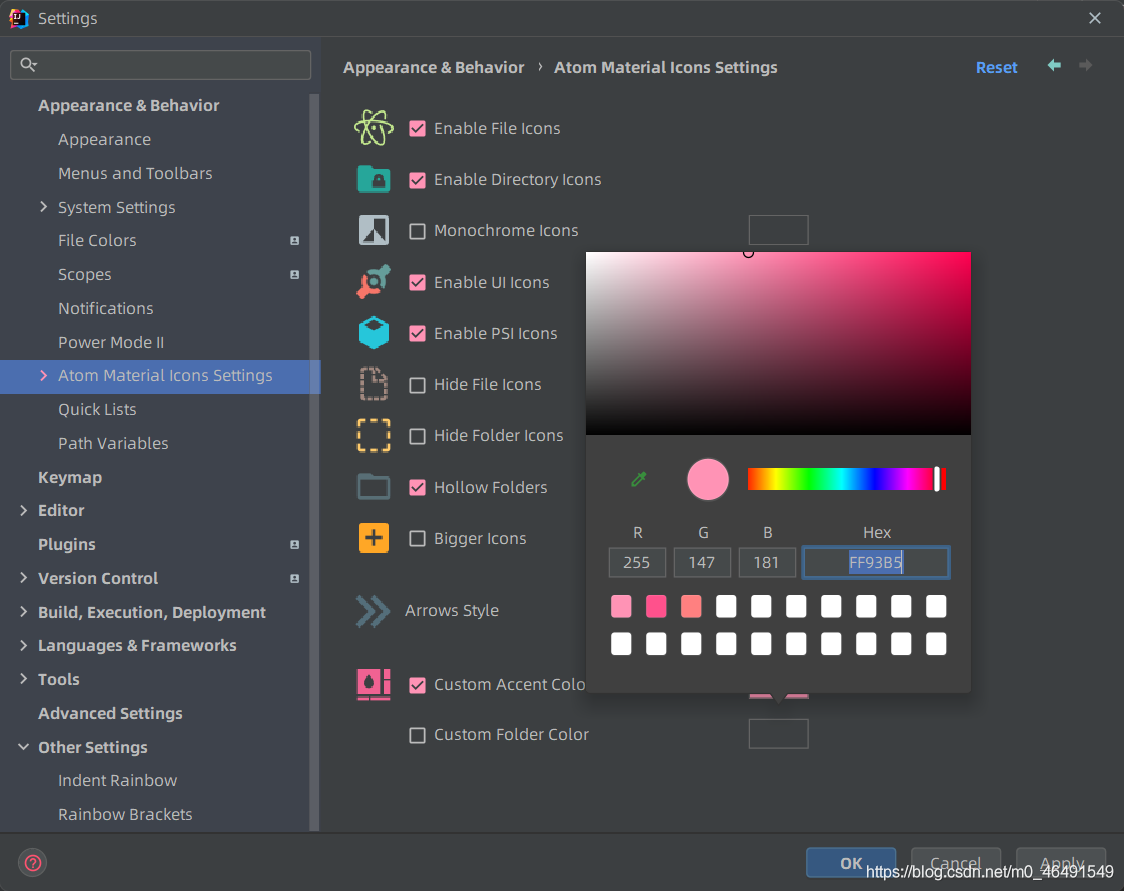1124x891 pixels.
Task: Click the orange plus Bigger Icons icon
Action: [x=373, y=538]
